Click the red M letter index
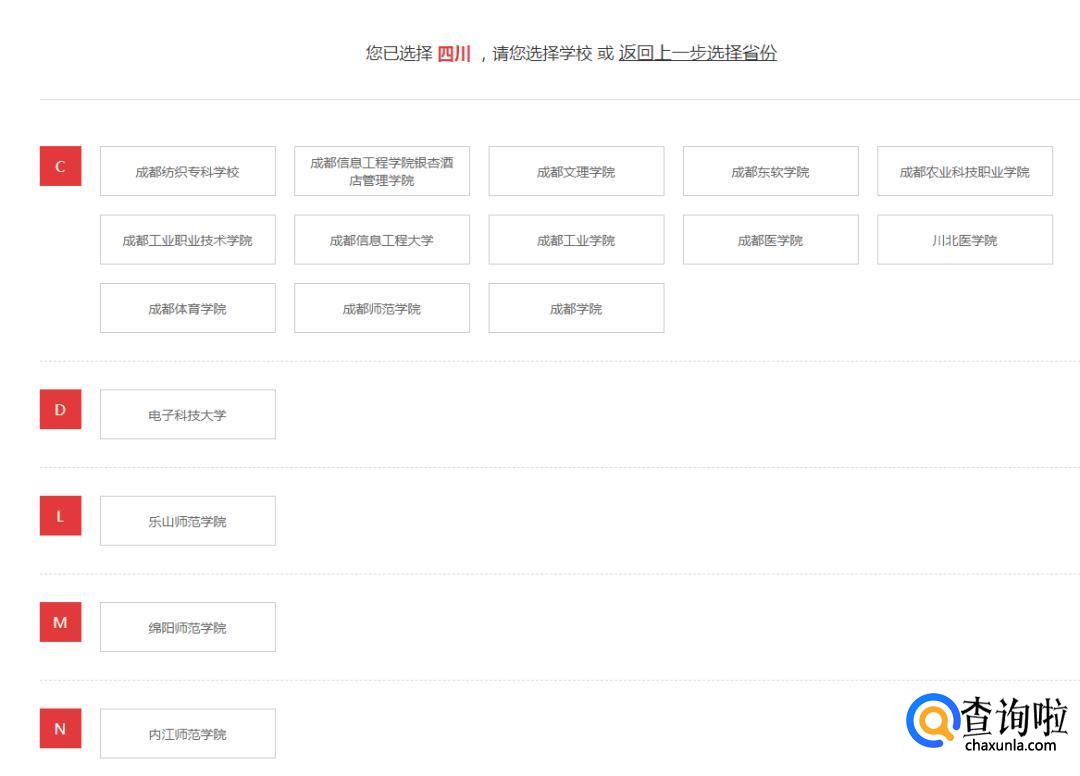Viewport: 1080px width, 776px height. (61, 622)
